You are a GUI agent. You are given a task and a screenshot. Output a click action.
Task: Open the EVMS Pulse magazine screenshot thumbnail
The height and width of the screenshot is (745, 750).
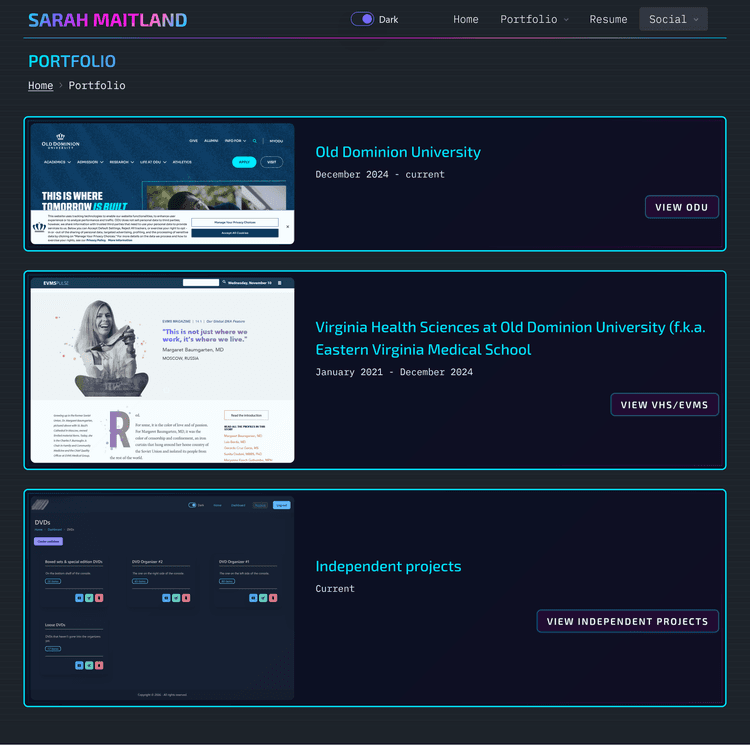click(162, 370)
